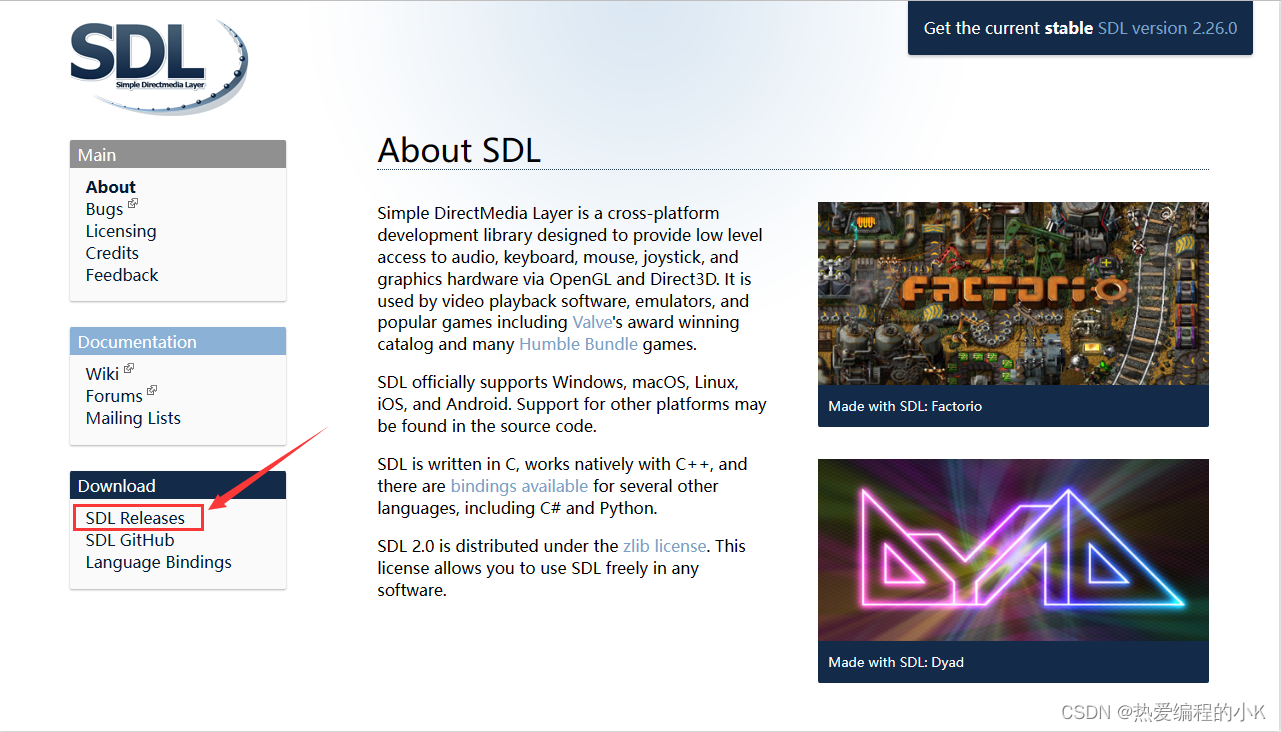
Task: Open the Bugs link
Action: 104,209
